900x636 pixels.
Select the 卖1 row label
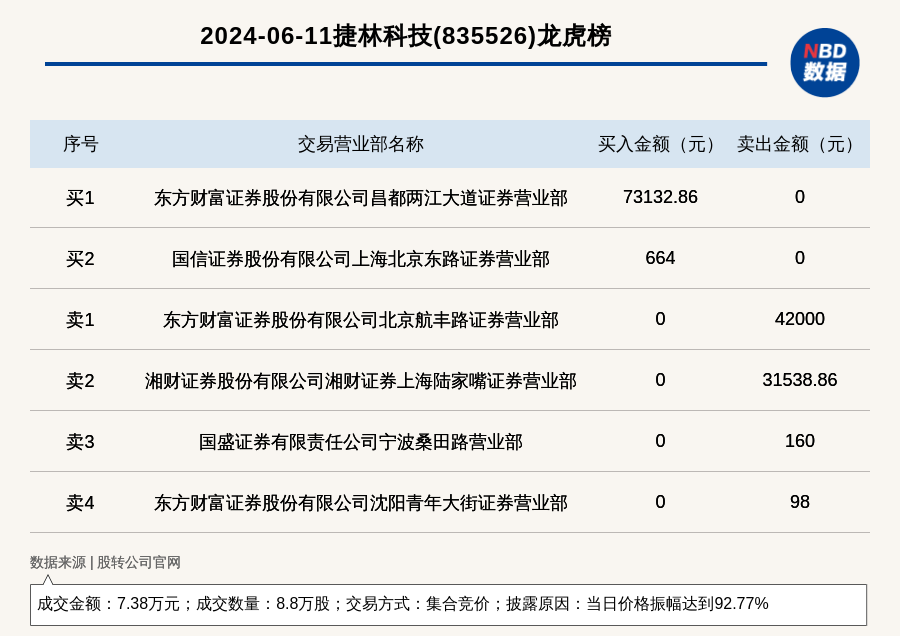click(x=80, y=320)
